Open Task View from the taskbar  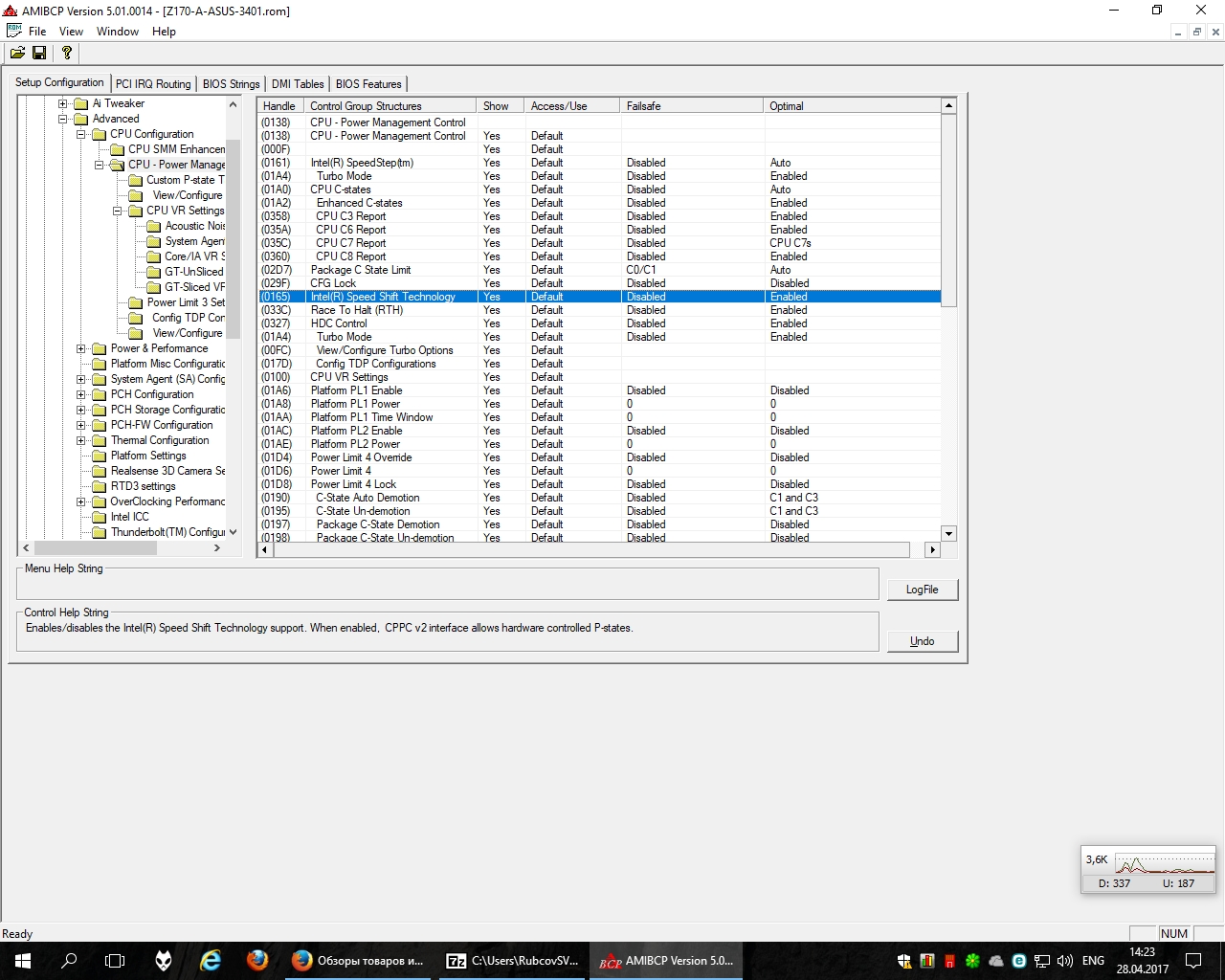[x=115, y=961]
